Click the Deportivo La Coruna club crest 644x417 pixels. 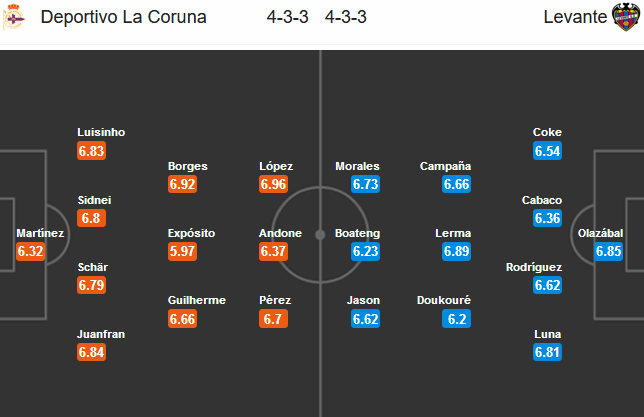pyautogui.click(x=15, y=18)
